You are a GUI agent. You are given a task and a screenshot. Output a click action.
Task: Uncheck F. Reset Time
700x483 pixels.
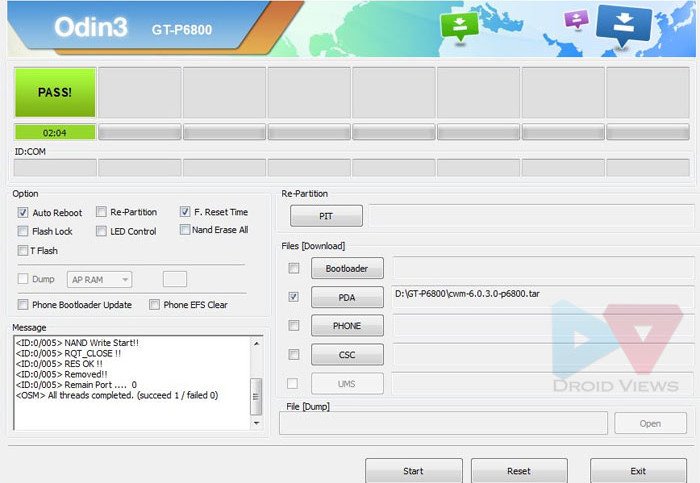pyautogui.click(x=185, y=212)
